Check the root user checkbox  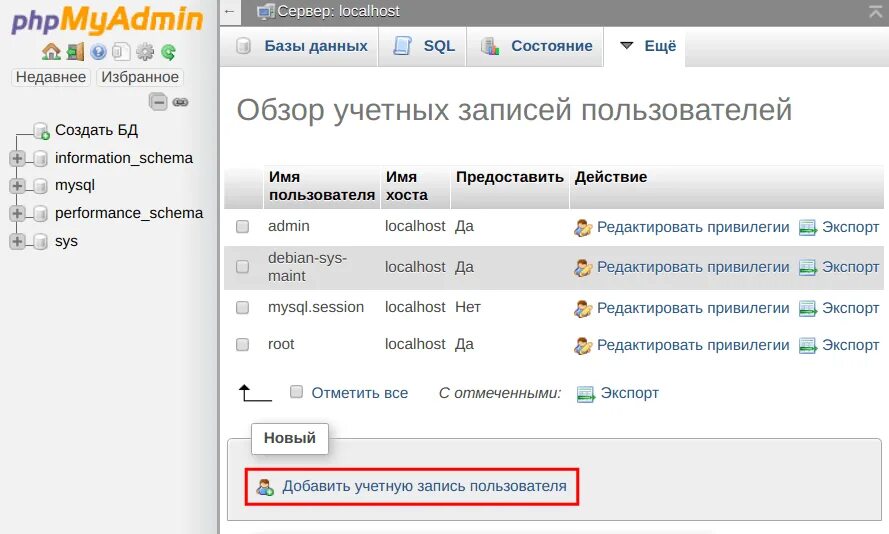coord(243,345)
